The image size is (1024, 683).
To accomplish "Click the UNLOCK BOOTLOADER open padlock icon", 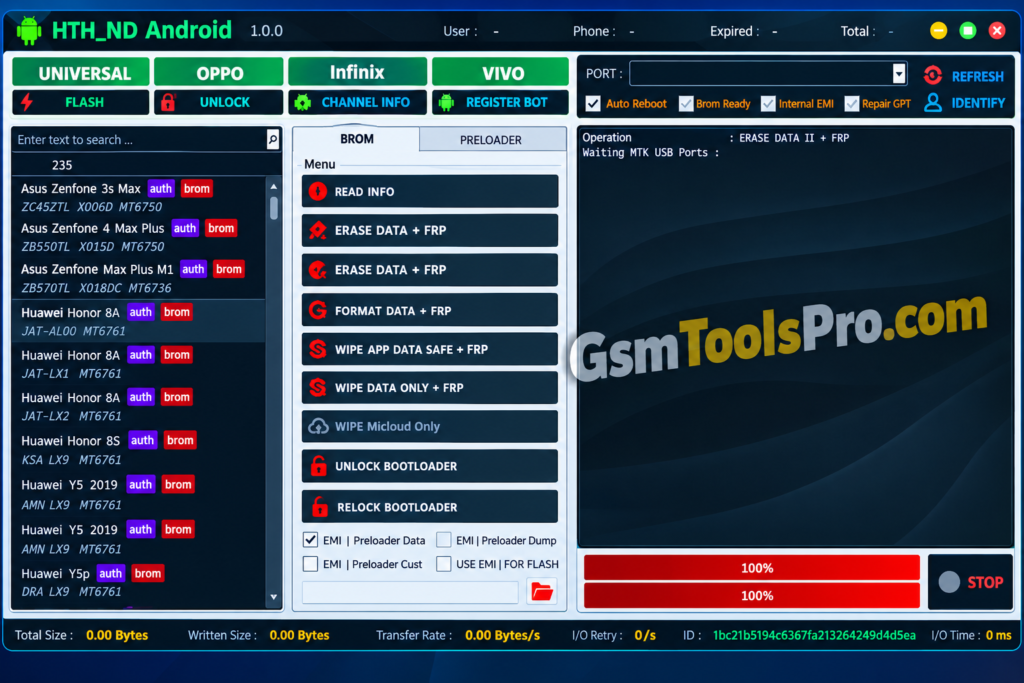I will (319, 466).
